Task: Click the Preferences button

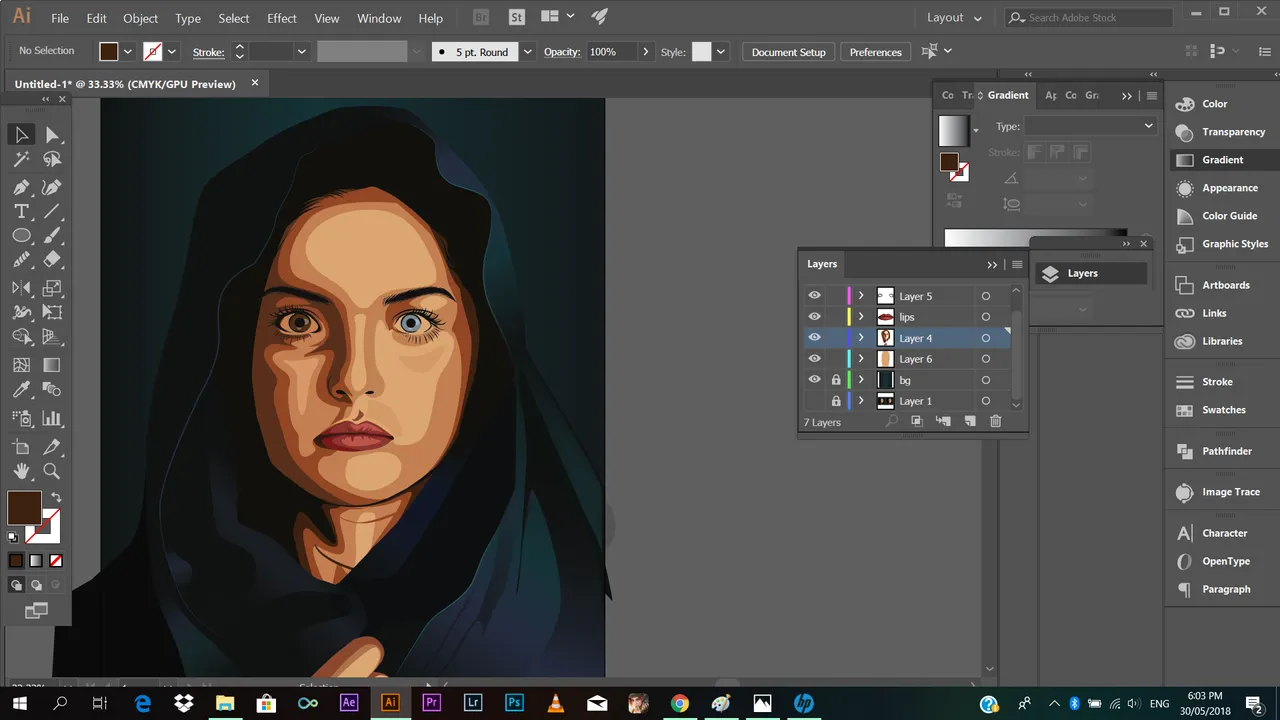Action: [x=876, y=52]
